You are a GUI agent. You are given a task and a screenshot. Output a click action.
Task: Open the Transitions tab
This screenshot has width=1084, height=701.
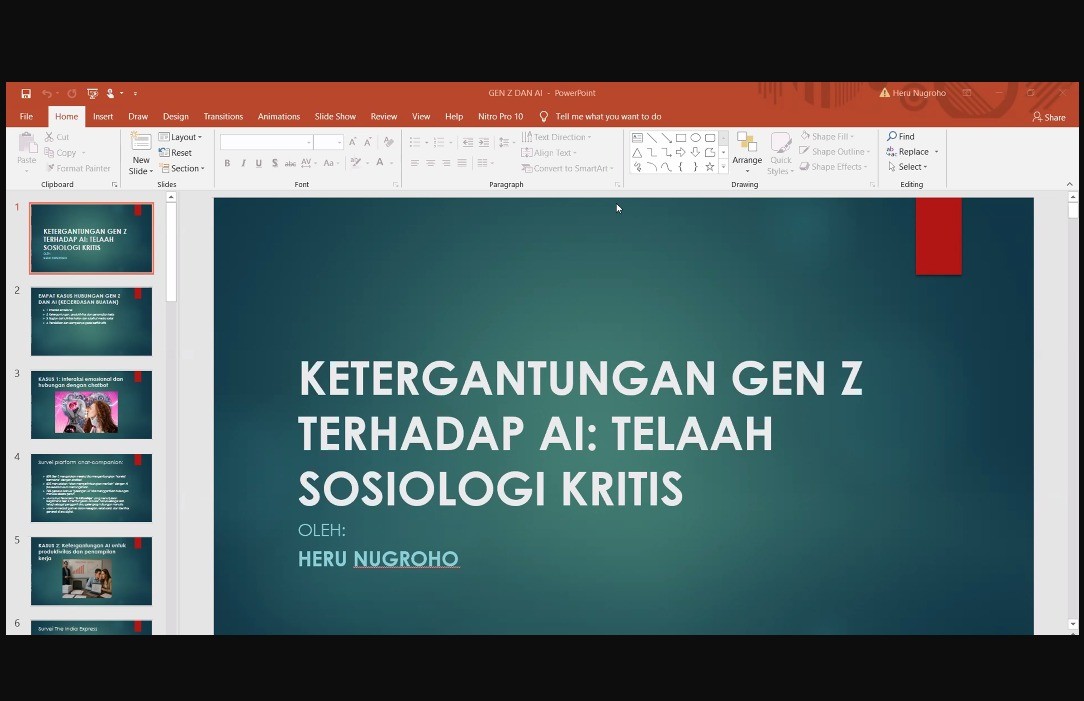pyautogui.click(x=223, y=117)
